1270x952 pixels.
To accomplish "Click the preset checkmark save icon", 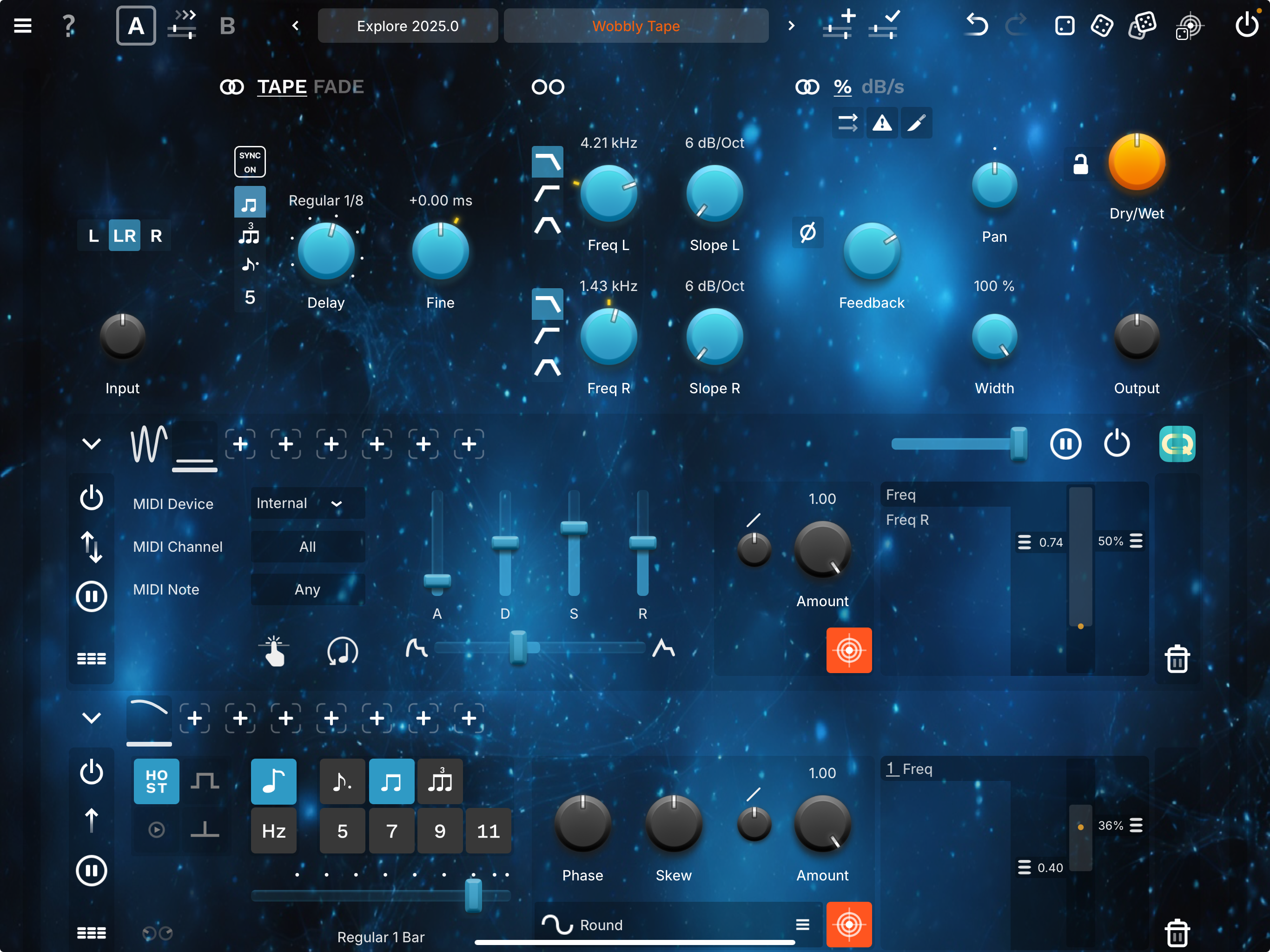I will click(x=884, y=25).
